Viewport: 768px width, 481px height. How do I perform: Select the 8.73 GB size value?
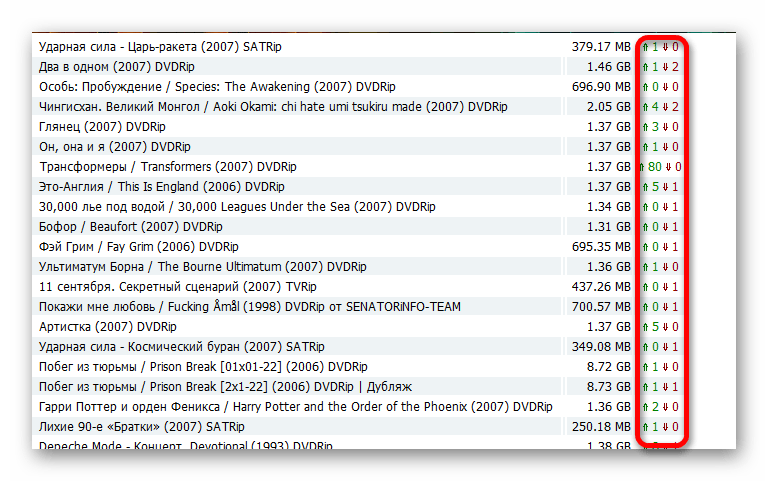609,387
